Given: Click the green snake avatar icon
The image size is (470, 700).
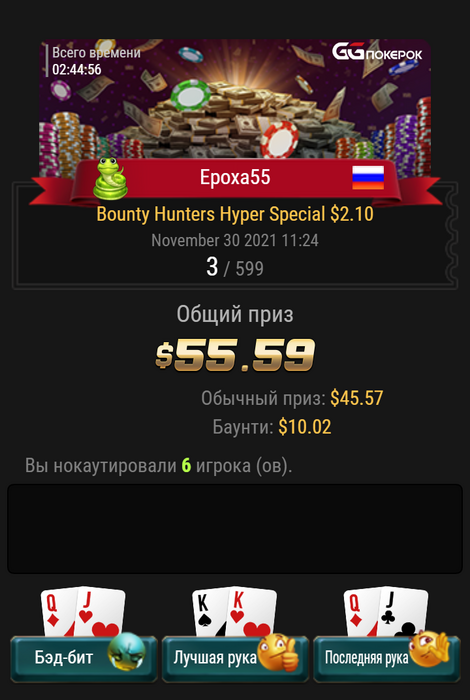Looking at the screenshot, I should click(x=110, y=178).
